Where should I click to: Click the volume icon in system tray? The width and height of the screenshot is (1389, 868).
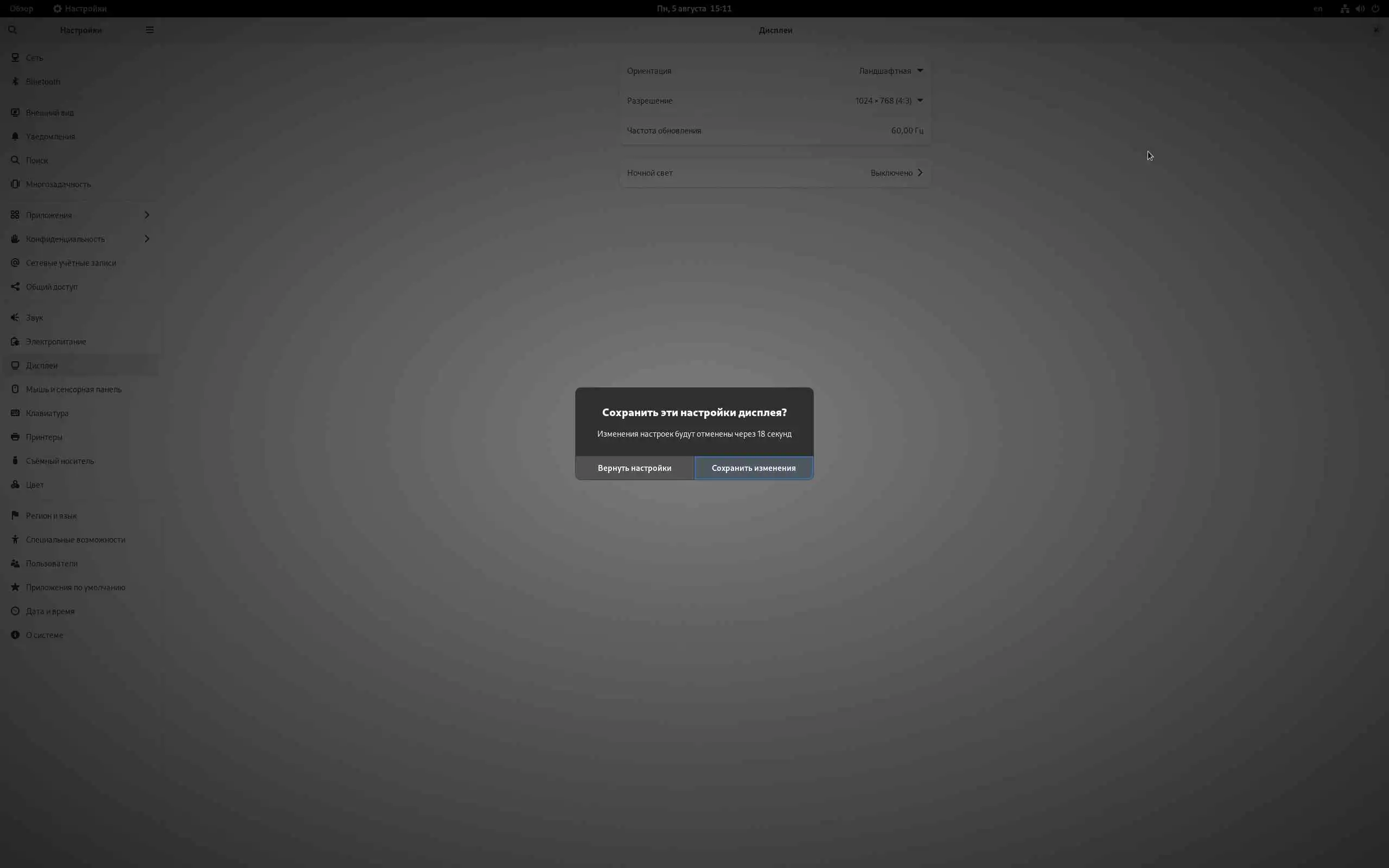[x=1360, y=9]
